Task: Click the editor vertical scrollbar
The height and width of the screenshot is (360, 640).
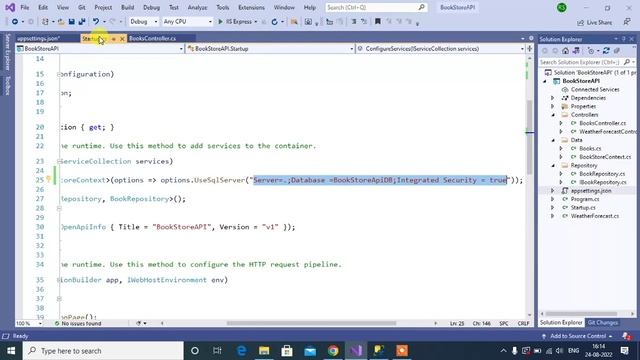Action: (529, 137)
